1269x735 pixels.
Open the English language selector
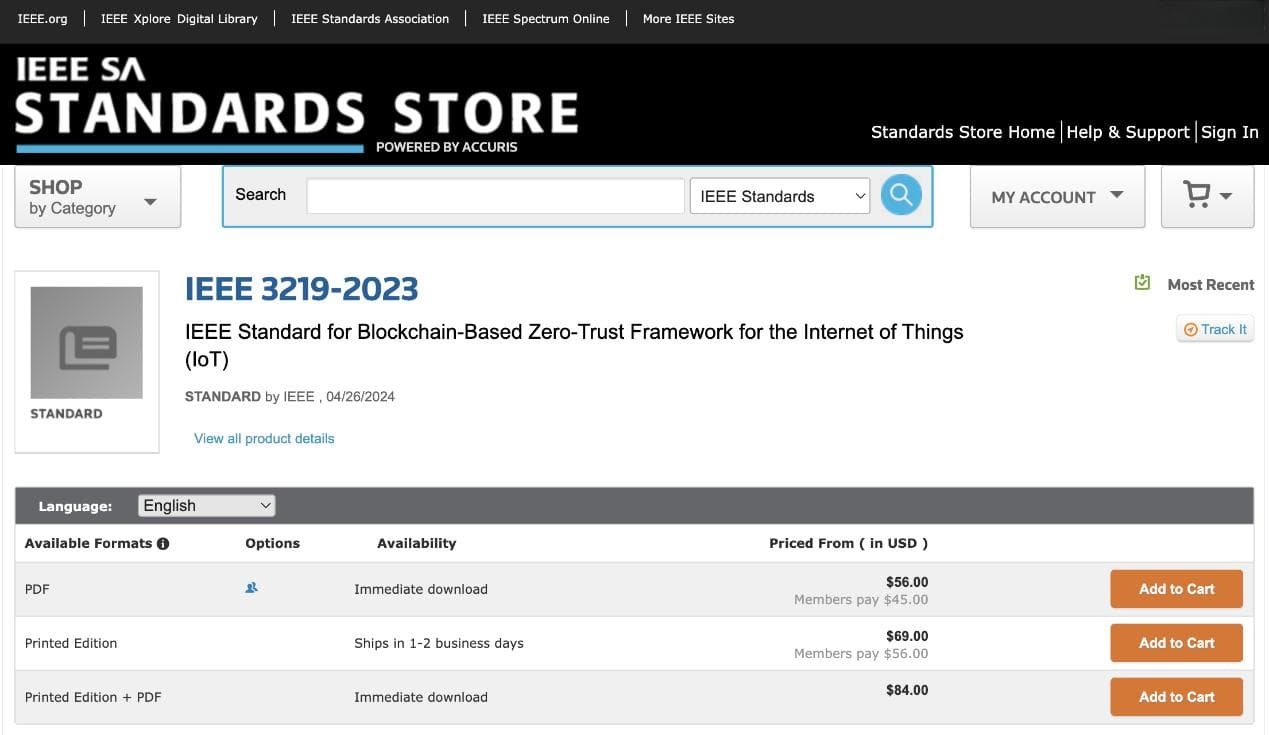click(206, 506)
